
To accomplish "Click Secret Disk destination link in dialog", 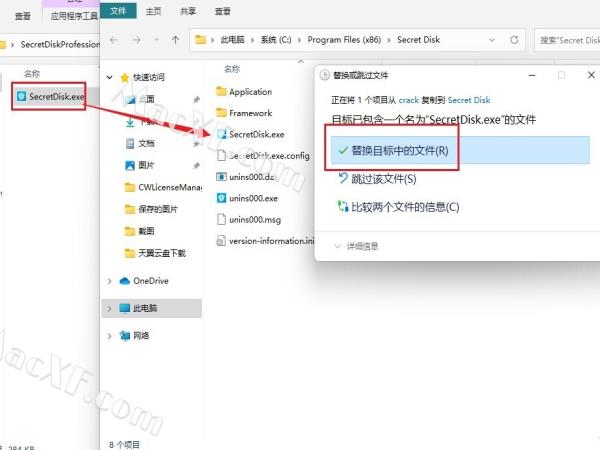I will (x=469, y=100).
